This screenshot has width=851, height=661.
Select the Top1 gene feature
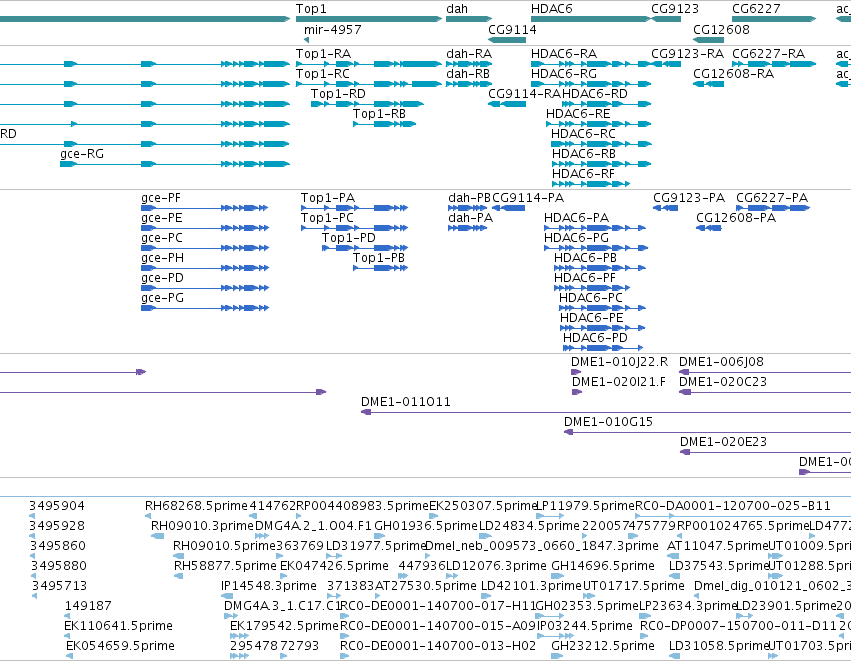(369, 19)
